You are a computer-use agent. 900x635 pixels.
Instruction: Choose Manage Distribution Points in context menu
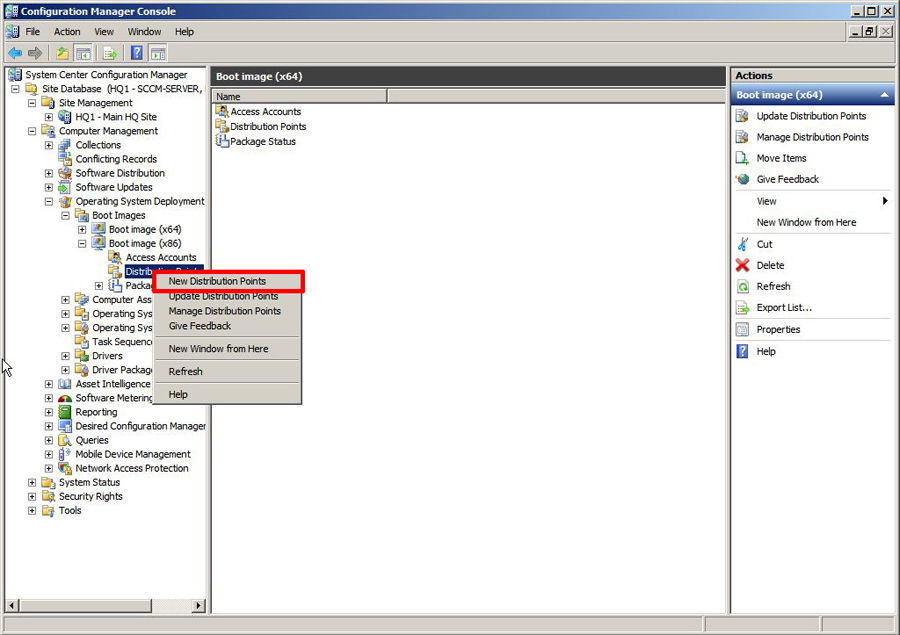pos(227,311)
